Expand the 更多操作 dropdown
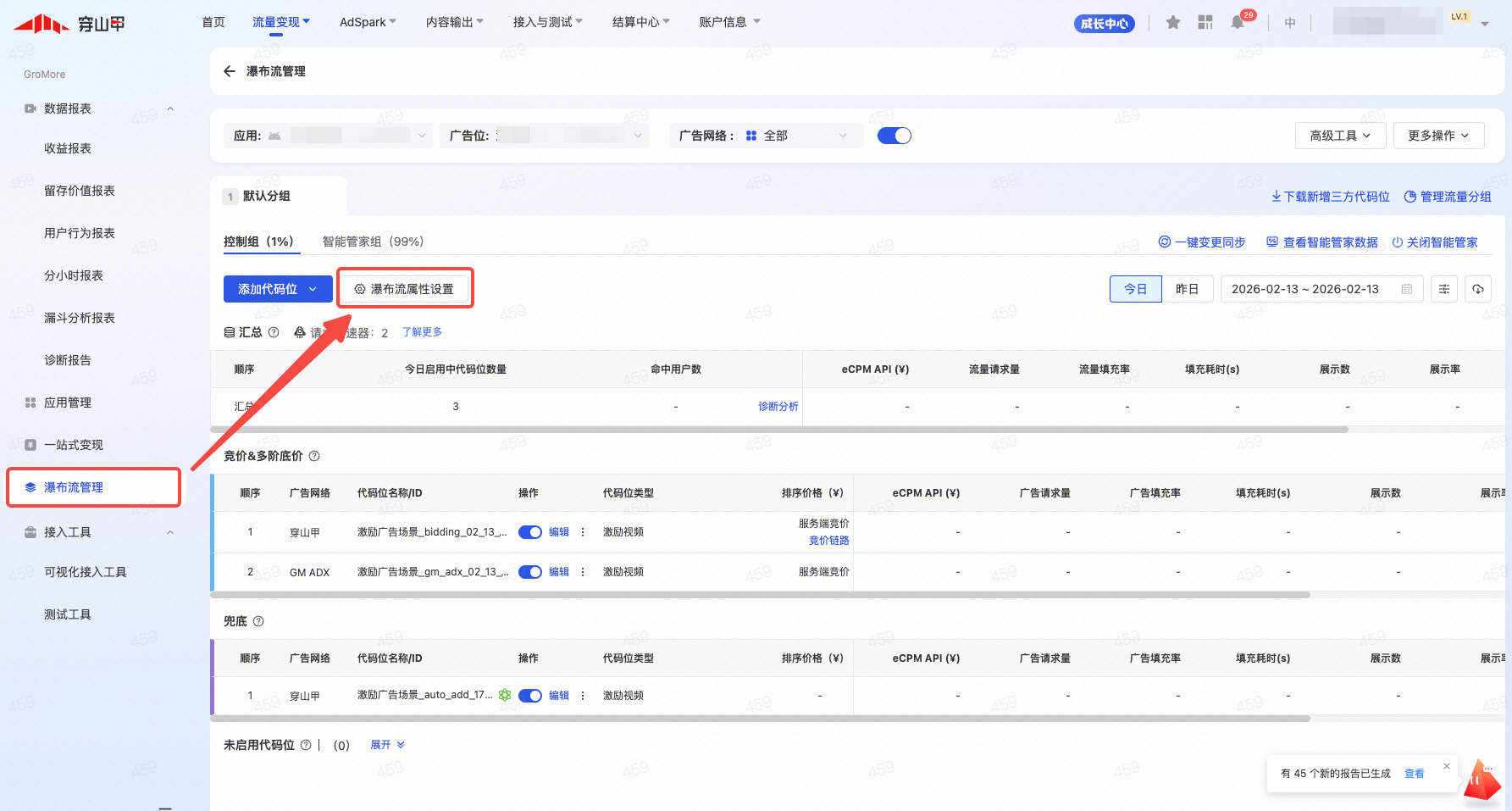The height and width of the screenshot is (811, 1512). (1437, 136)
